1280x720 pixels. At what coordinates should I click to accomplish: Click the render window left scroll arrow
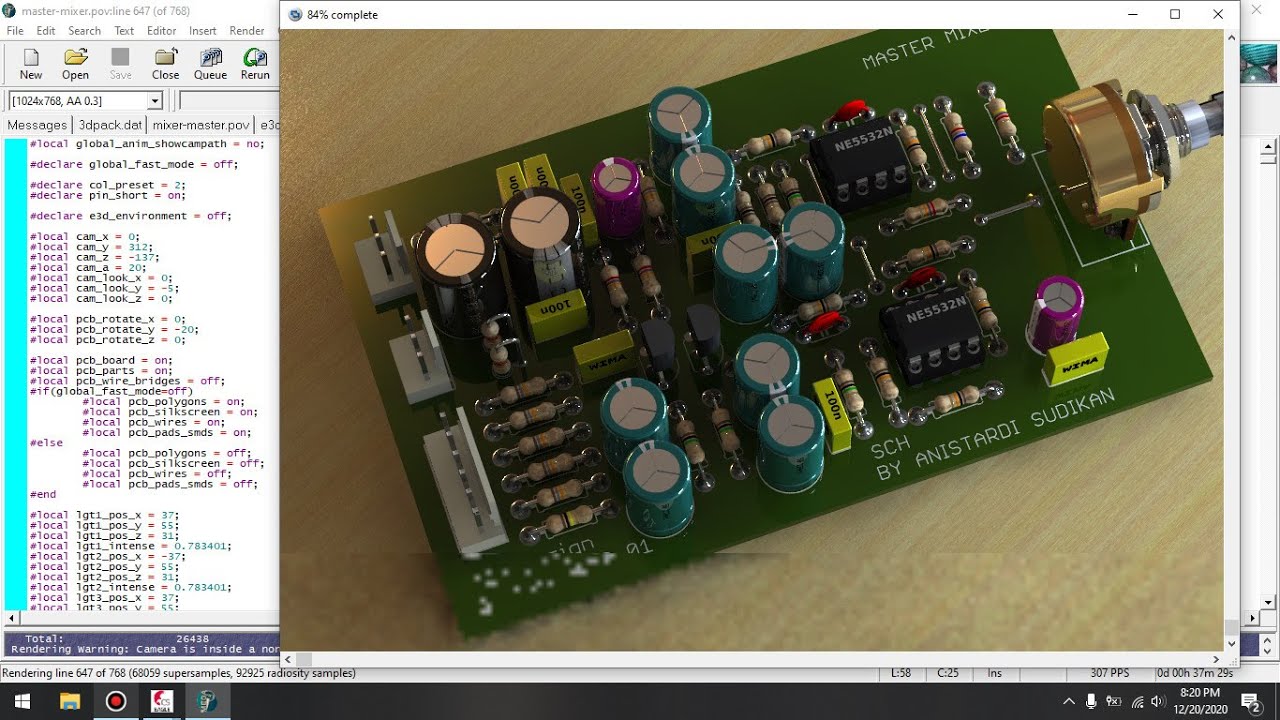click(288, 659)
